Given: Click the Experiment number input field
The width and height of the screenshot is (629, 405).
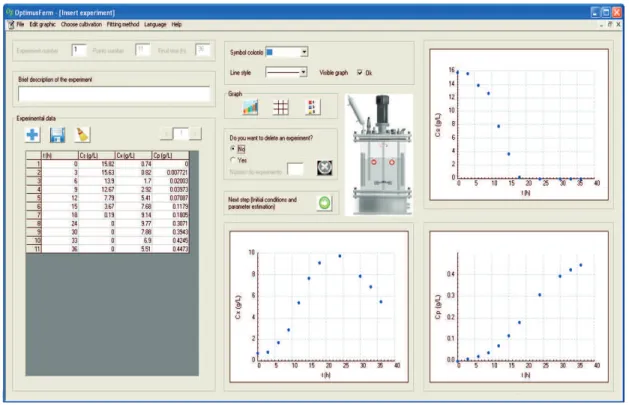Looking at the screenshot, I should coord(79,50).
